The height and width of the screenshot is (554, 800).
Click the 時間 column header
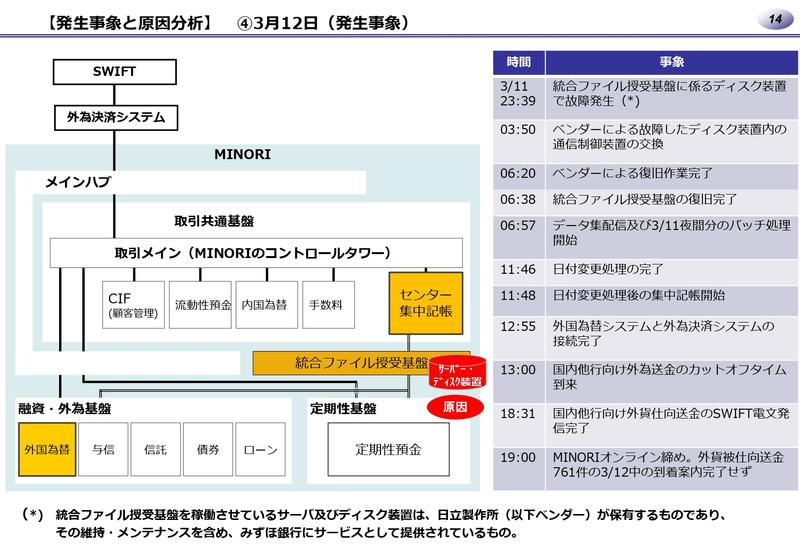519,62
